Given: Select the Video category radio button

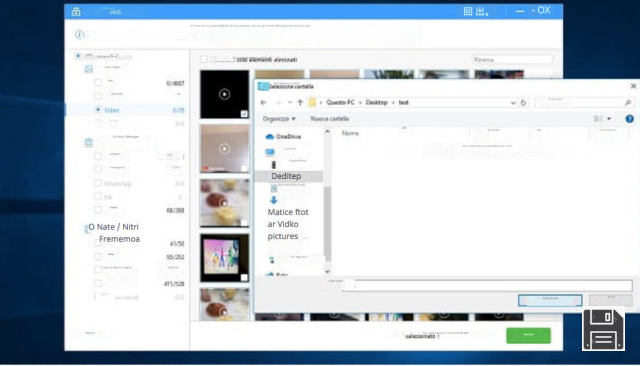Looking at the screenshot, I should coord(98,110).
